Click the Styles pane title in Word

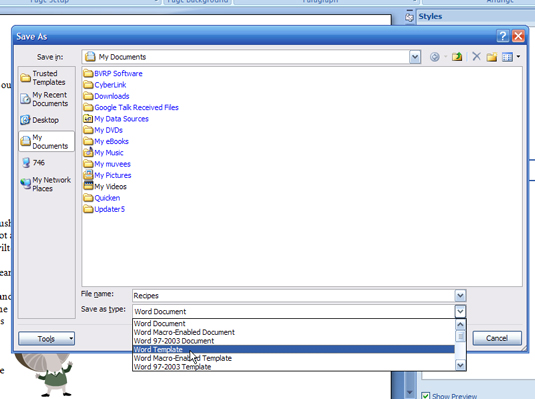[430, 16]
